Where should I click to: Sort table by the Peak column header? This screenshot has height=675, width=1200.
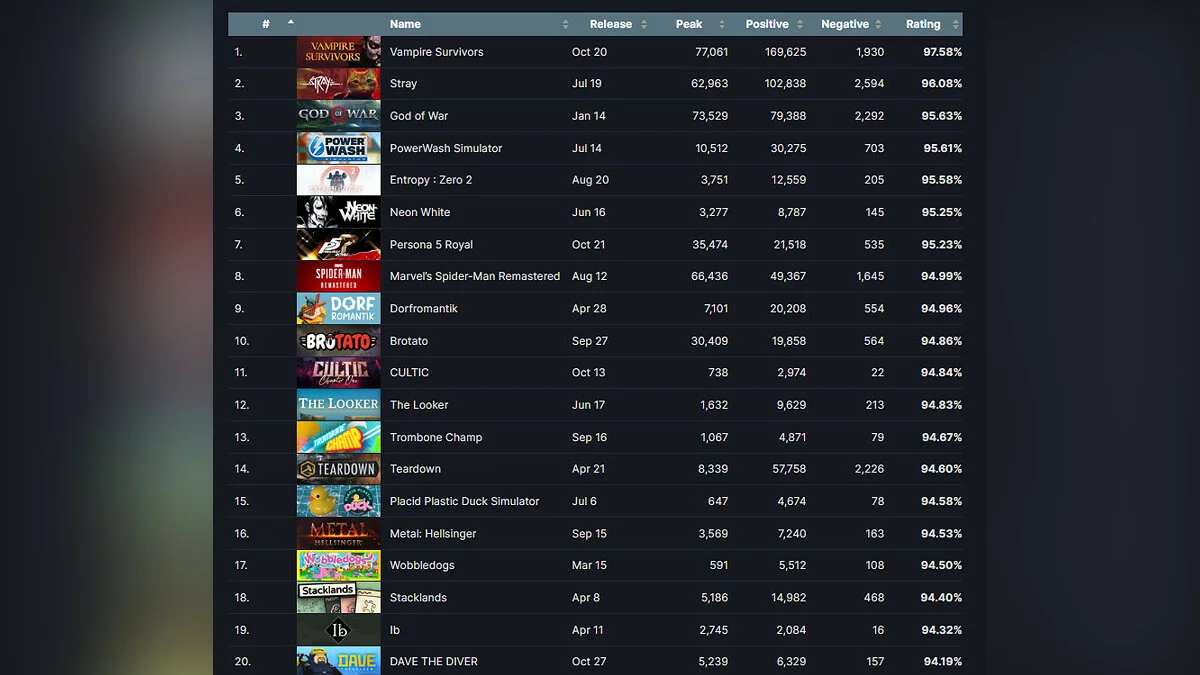coord(689,24)
